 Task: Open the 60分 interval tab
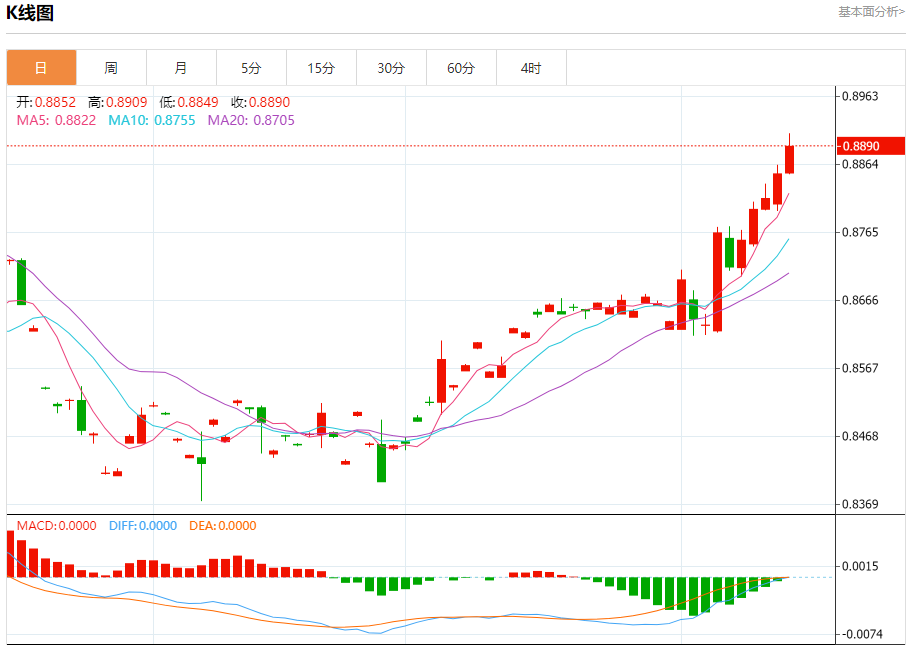click(462, 68)
